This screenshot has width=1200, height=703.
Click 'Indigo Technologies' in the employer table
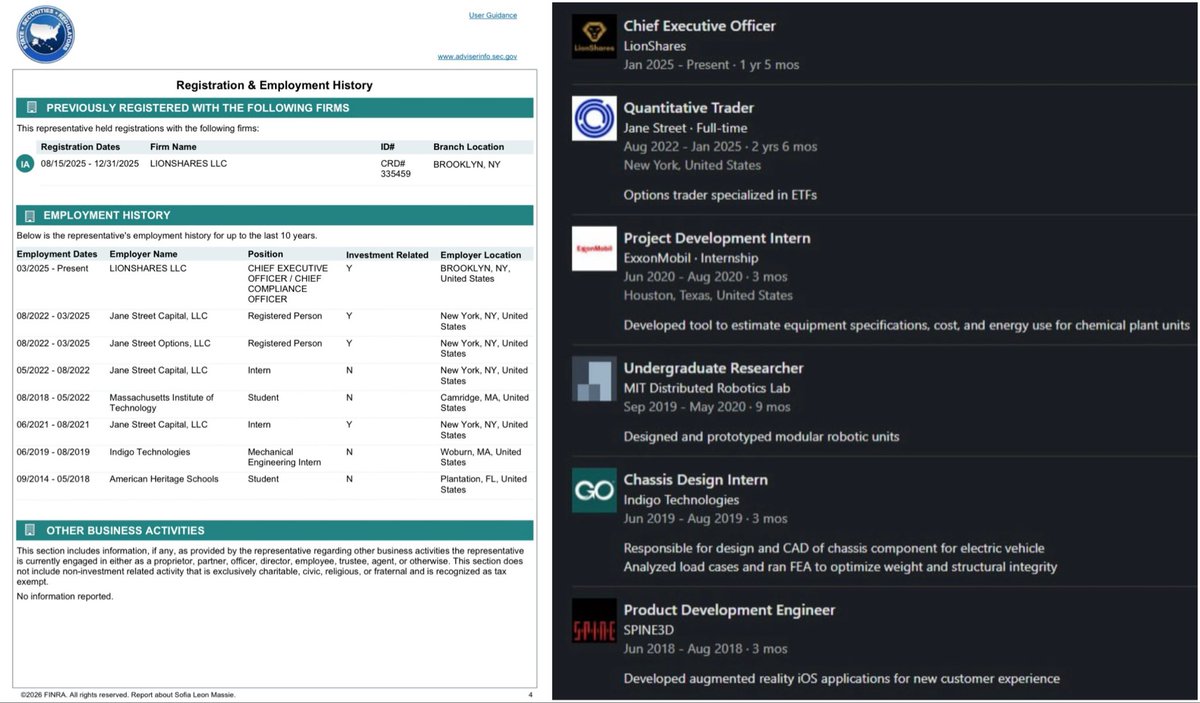pos(148,452)
